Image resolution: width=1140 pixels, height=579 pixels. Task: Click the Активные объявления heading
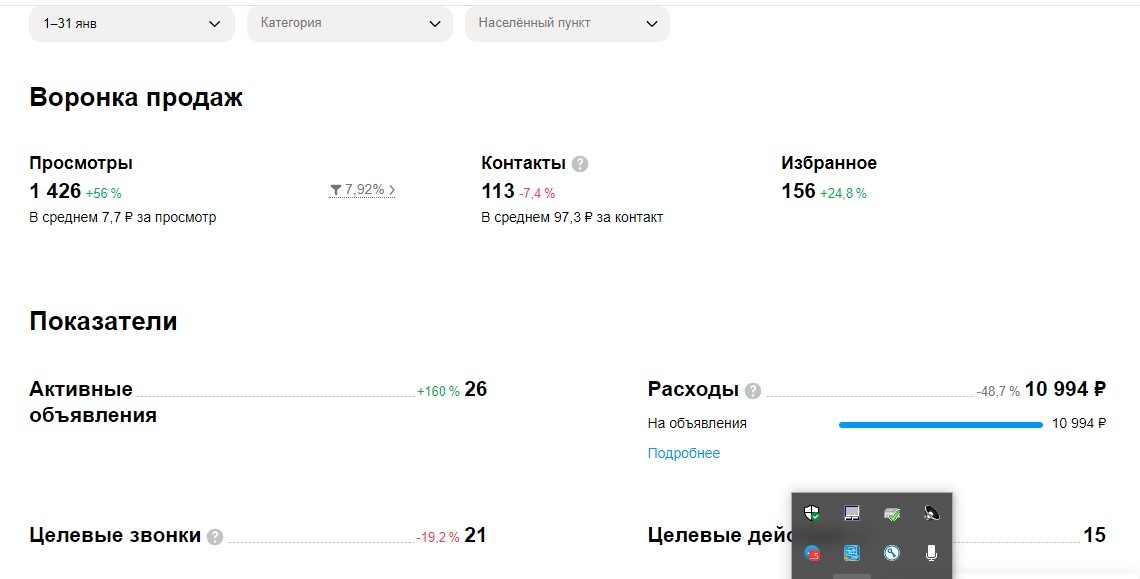81,402
